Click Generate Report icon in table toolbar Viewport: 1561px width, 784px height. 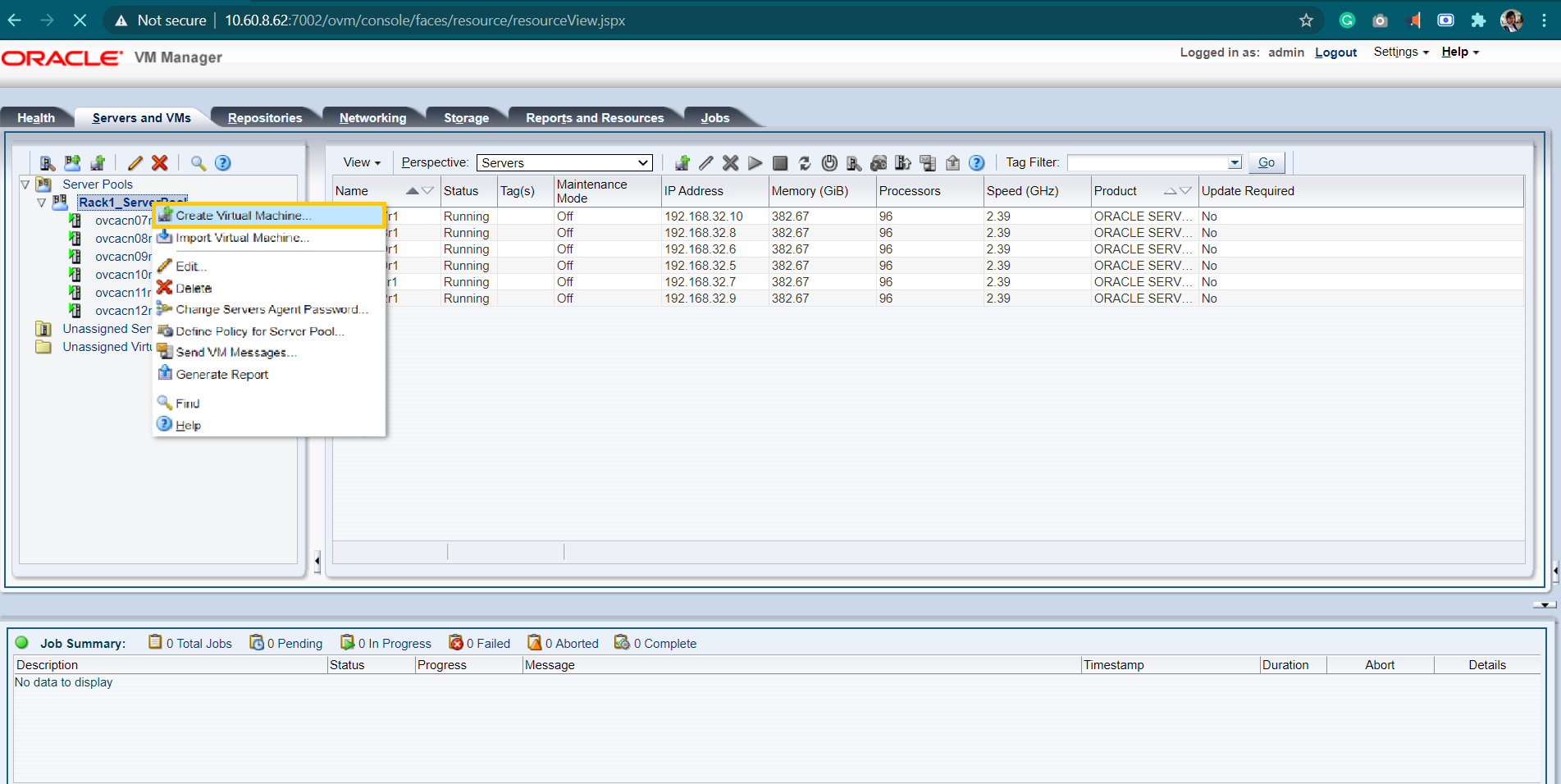pyautogui.click(x=952, y=162)
